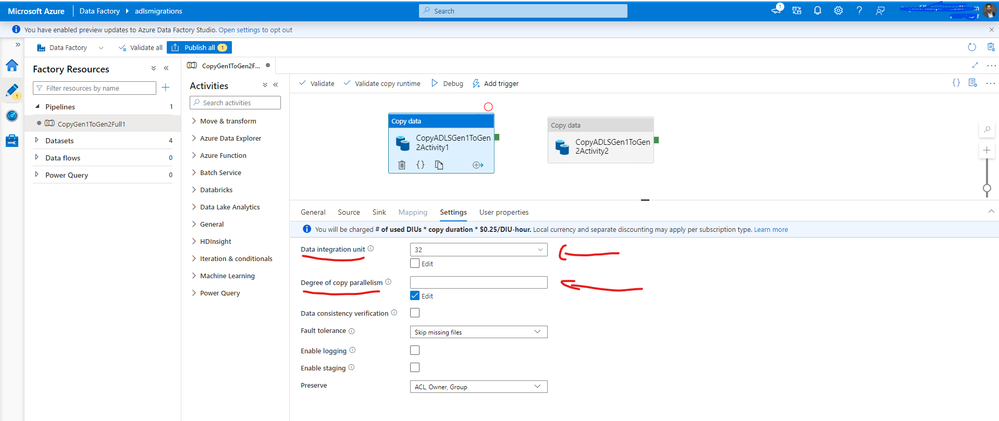Screen dimensions: 999x421
Task: Switch to the General tab
Action: [313, 212]
